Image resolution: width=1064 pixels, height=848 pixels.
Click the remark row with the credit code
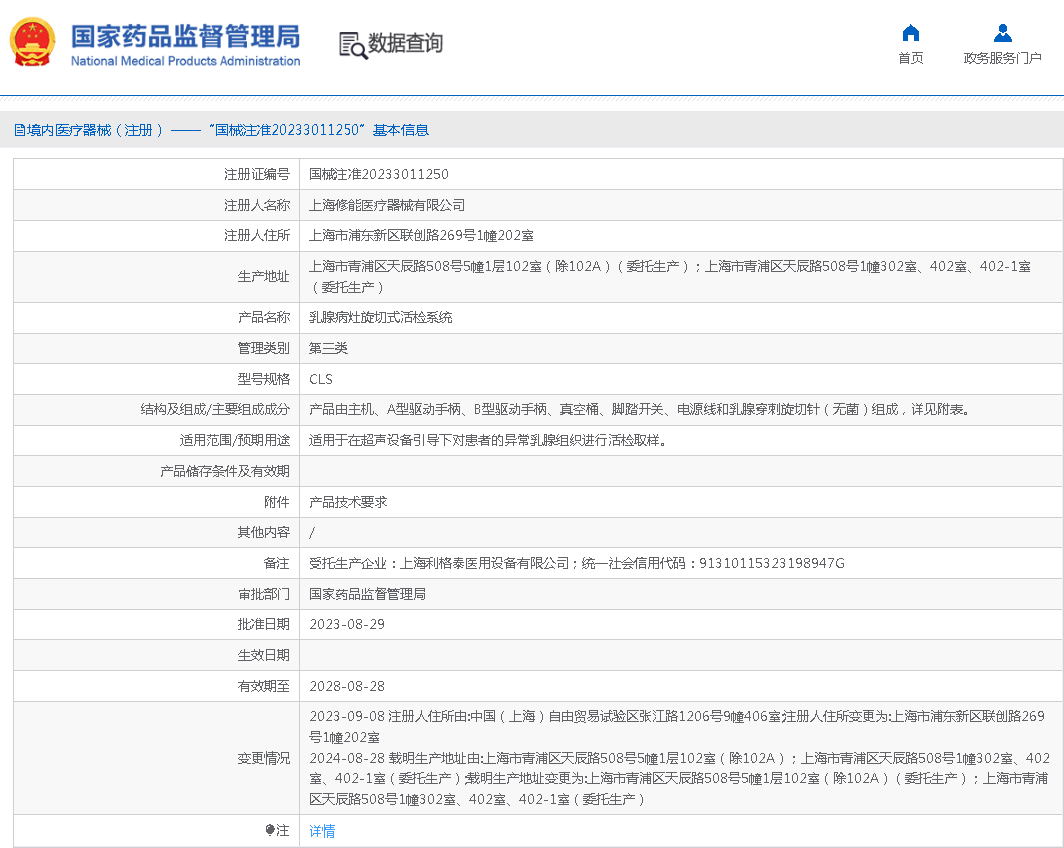[x=576, y=563]
